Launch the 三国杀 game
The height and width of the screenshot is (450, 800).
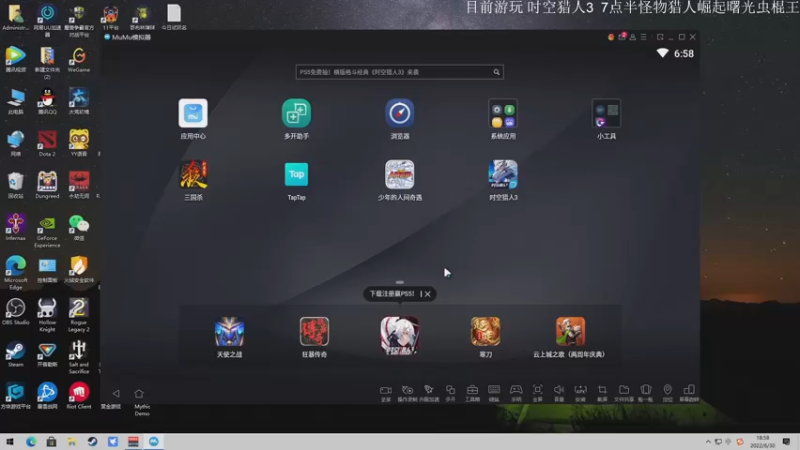click(193, 174)
